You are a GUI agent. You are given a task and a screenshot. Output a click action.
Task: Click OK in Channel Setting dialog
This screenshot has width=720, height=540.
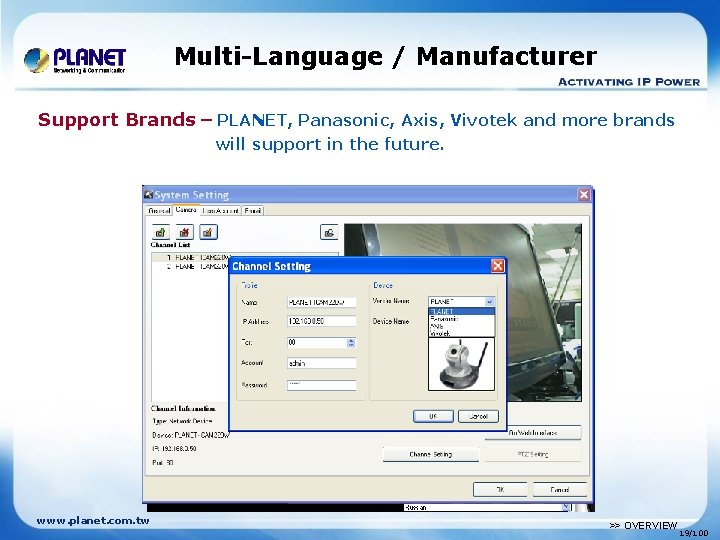point(433,416)
